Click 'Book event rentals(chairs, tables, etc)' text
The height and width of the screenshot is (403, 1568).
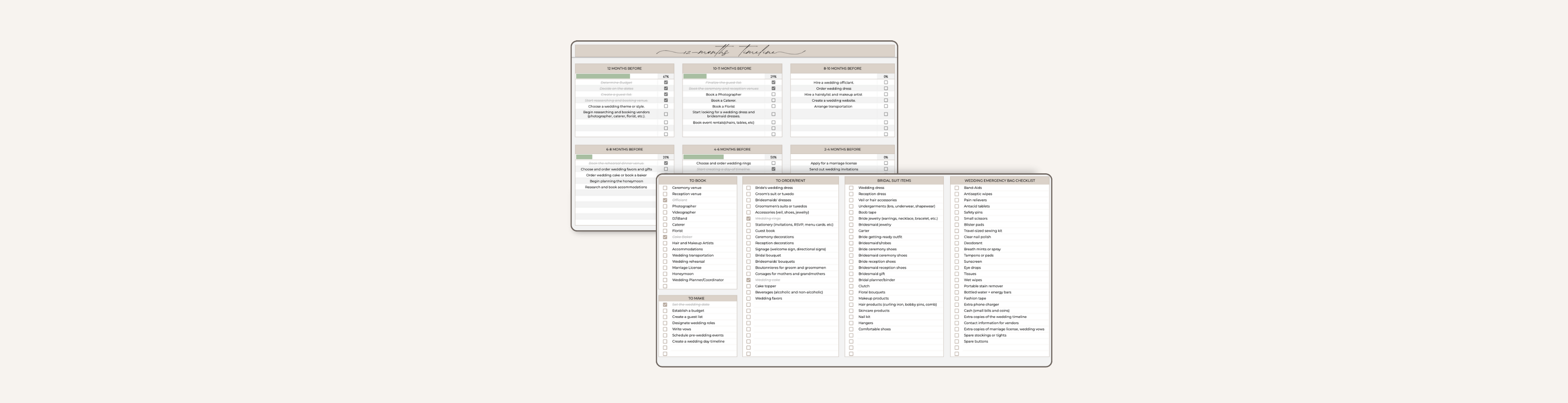coord(723,122)
